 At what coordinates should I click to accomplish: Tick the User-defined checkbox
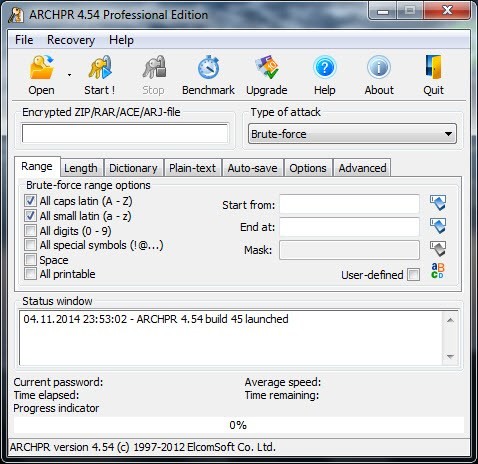pos(414,275)
